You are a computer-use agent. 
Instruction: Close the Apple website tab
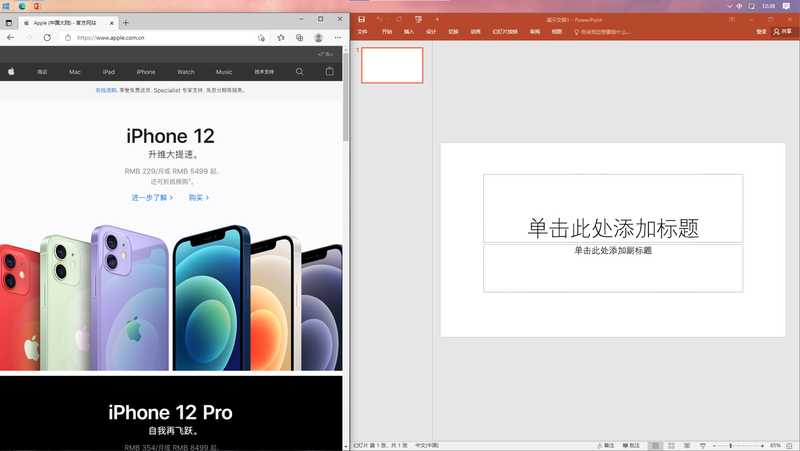tap(112, 23)
